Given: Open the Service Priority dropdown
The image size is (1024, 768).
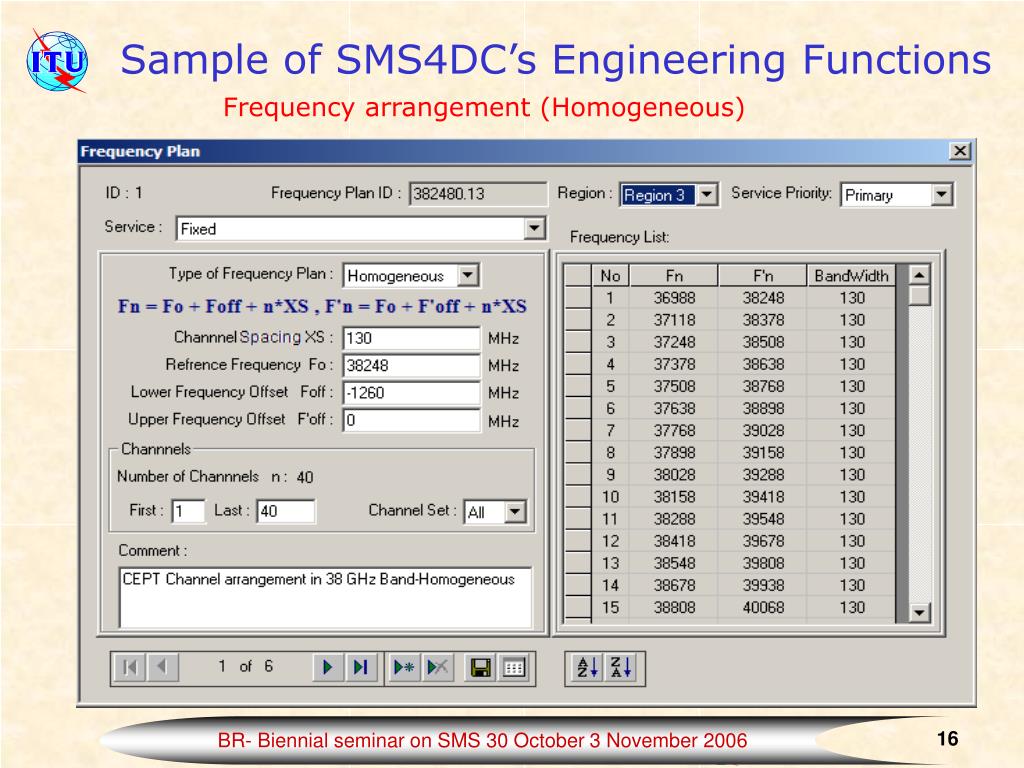Looking at the screenshot, I should pos(941,195).
